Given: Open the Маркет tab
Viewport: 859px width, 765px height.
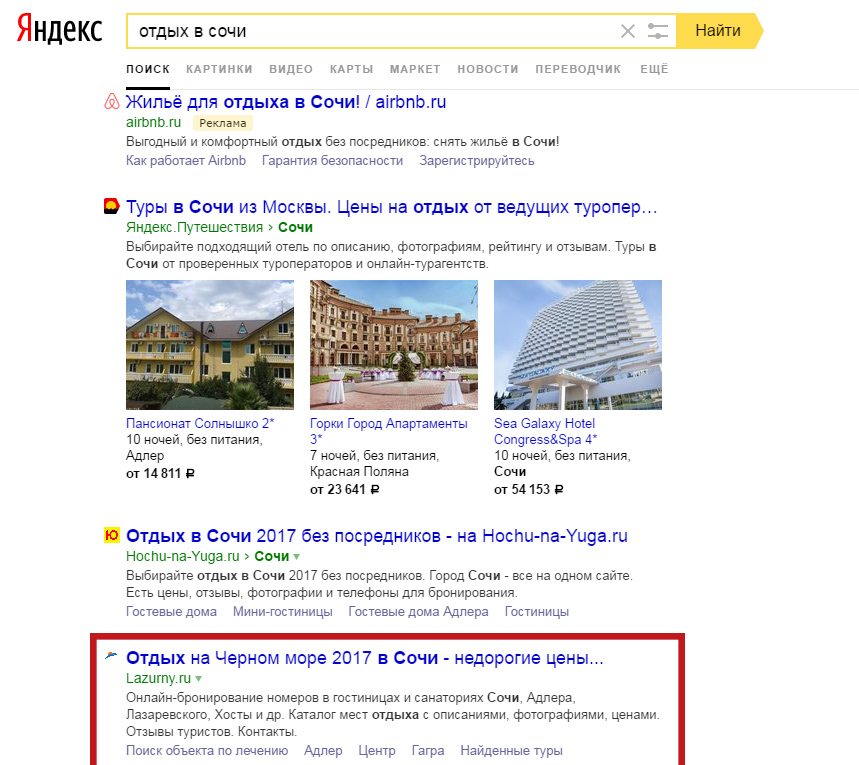Looking at the screenshot, I should click(415, 69).
